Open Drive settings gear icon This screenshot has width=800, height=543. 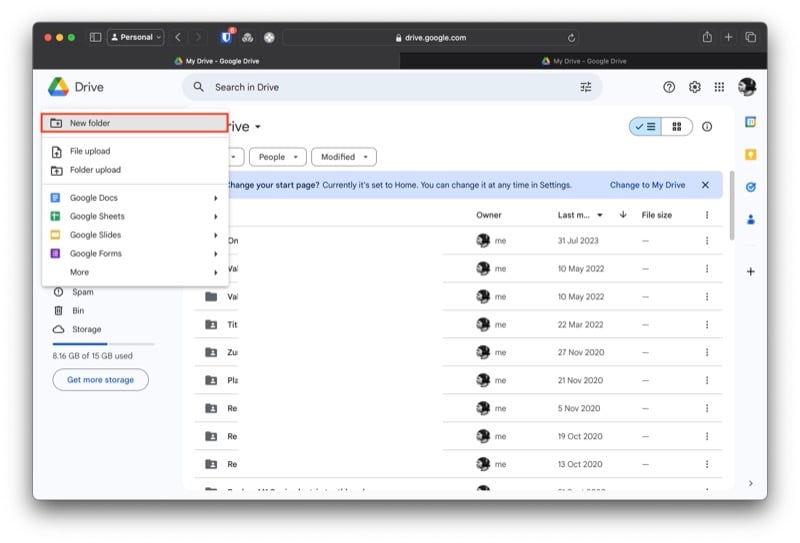point(694,87)
